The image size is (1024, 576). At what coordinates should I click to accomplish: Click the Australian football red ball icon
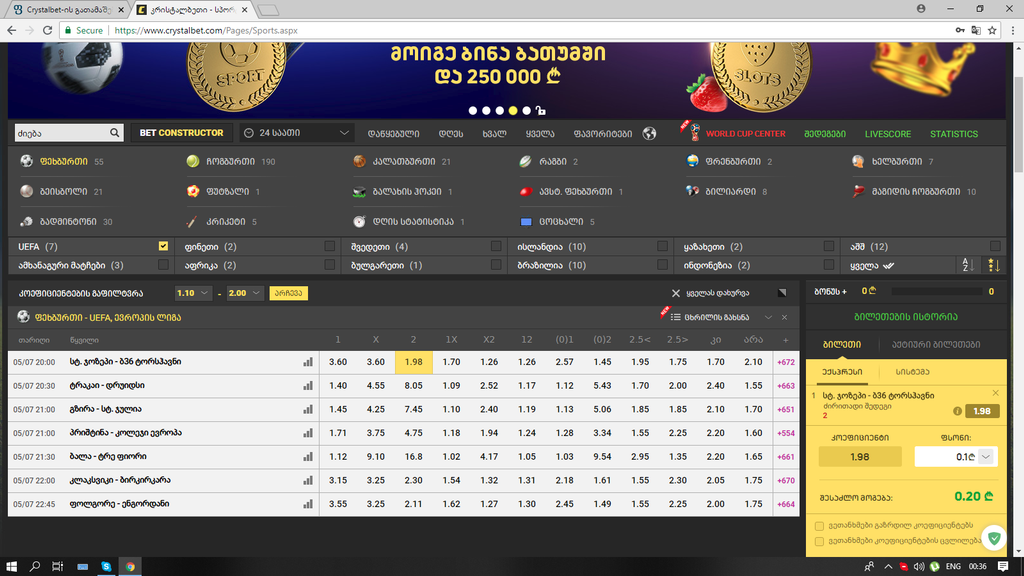coord(526,191)
